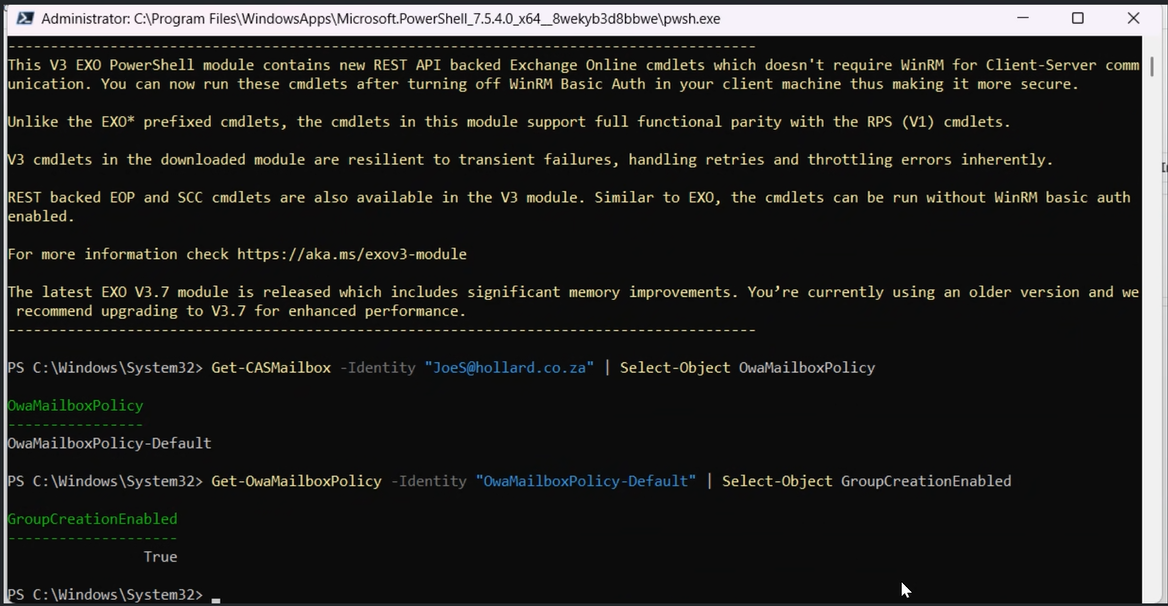Click the "OwaMailboxPolicy-Default" quoted parameter

[x=586, y=480]
